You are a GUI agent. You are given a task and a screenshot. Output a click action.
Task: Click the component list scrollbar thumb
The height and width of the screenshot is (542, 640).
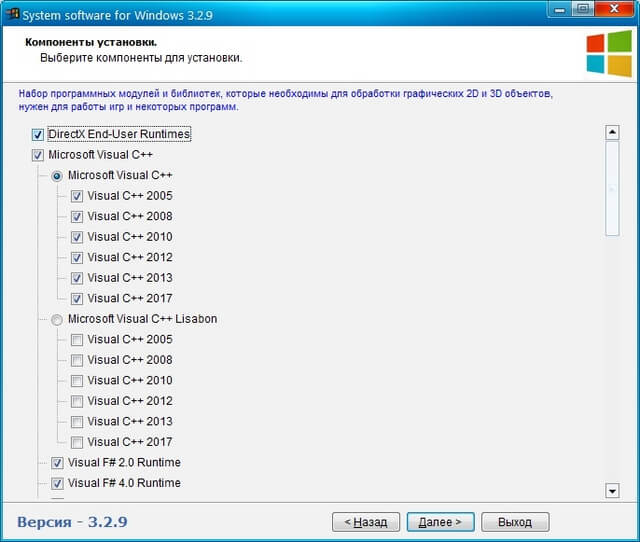[x=612, y=189]
